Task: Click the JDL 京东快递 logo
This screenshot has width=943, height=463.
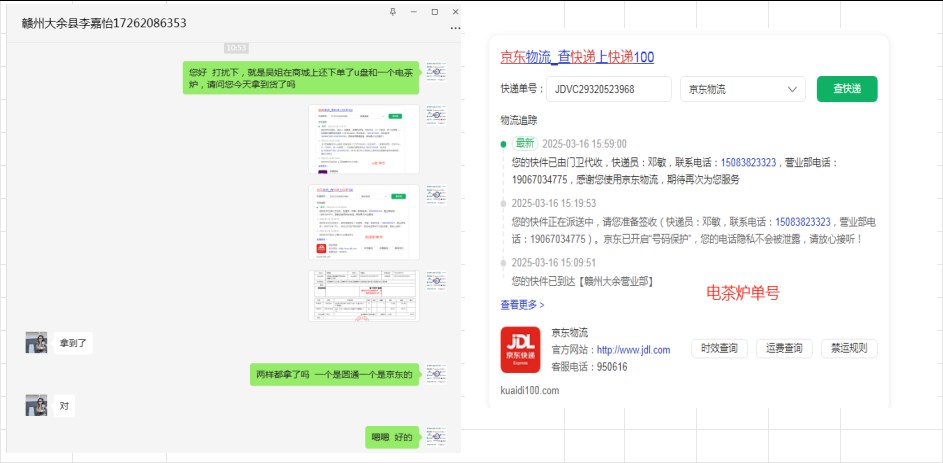Action: pyautogui.click(x=520, y=349)
